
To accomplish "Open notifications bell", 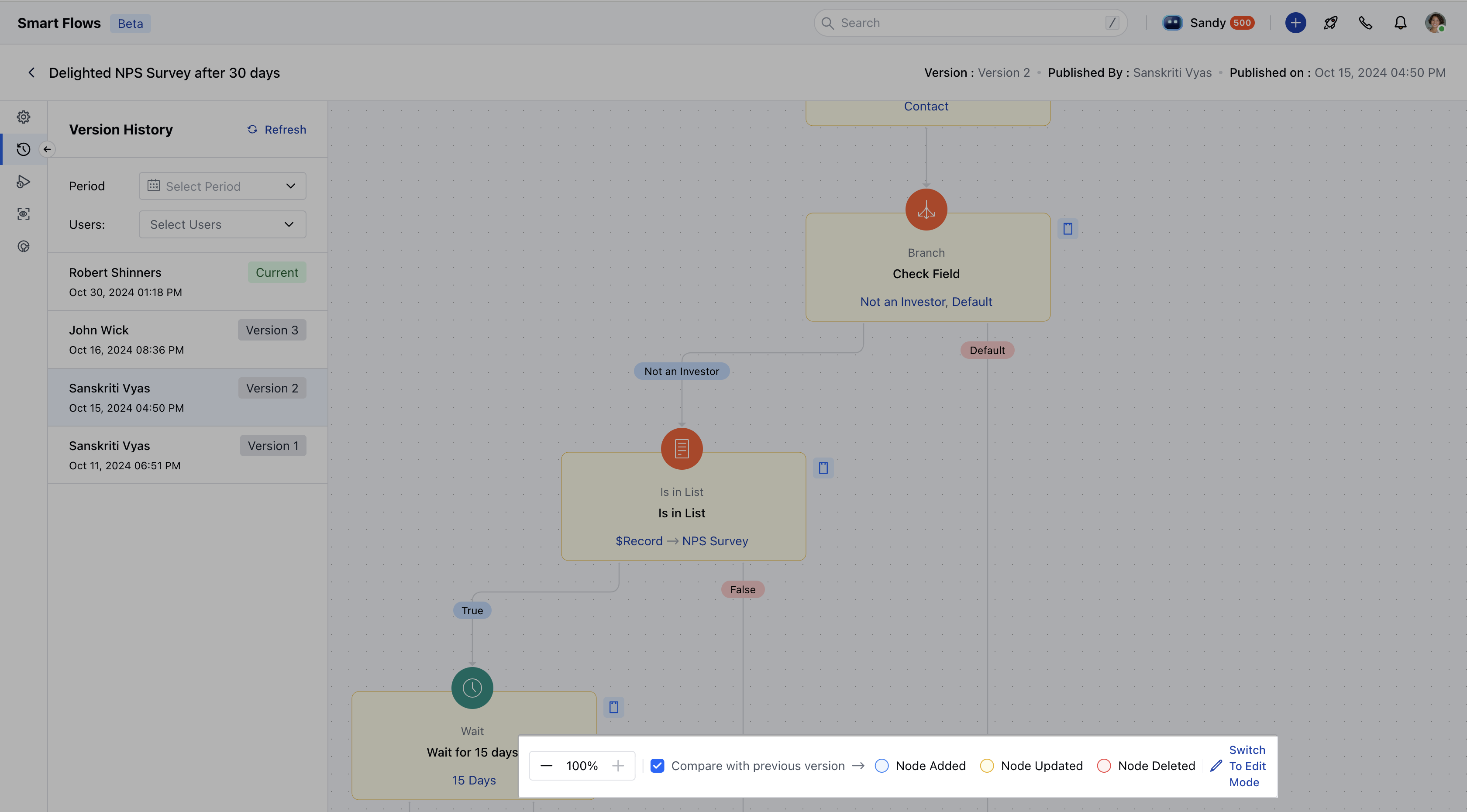I will [1400, 23].
